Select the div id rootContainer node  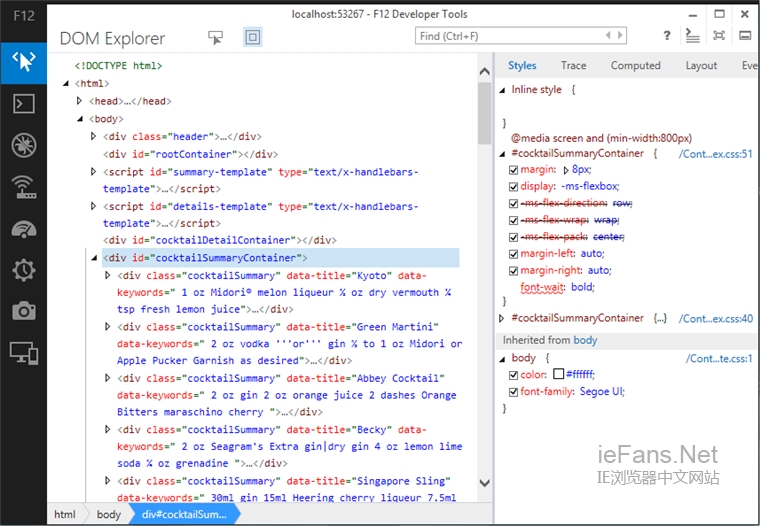click(190, 154)
